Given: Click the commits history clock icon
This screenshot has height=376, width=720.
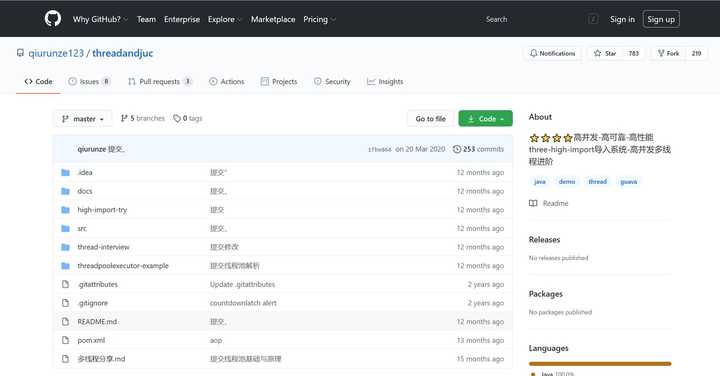Looking at the screenshot, I should [x=457, y=149].
